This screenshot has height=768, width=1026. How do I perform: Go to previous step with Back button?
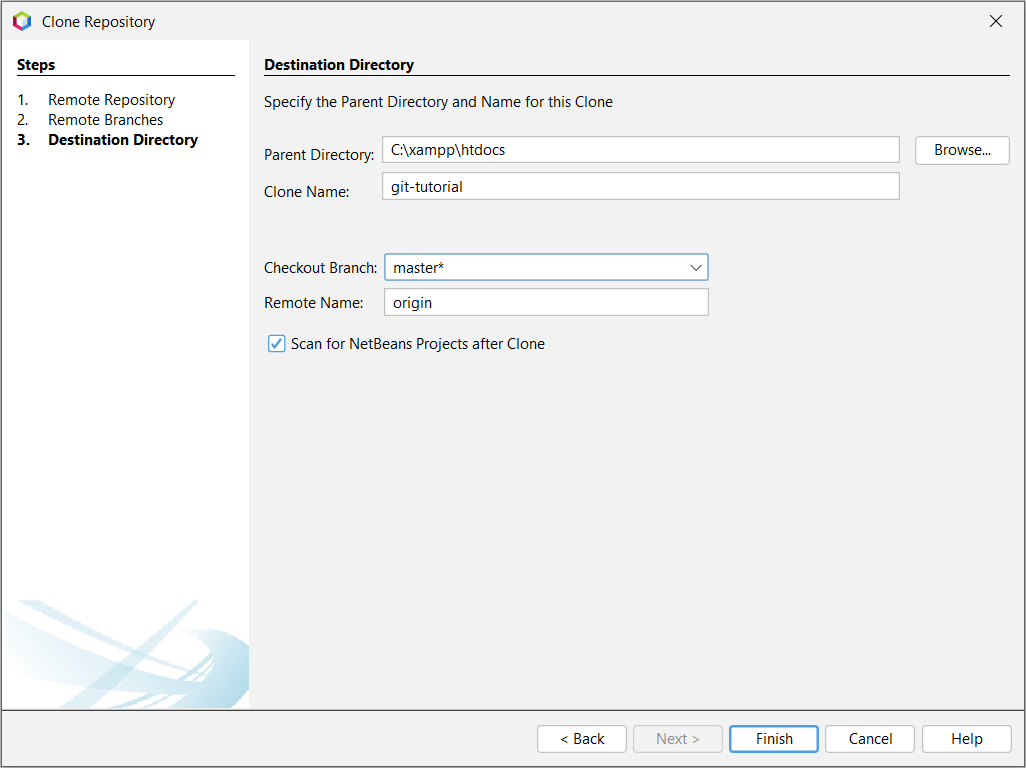coord(582,739)
